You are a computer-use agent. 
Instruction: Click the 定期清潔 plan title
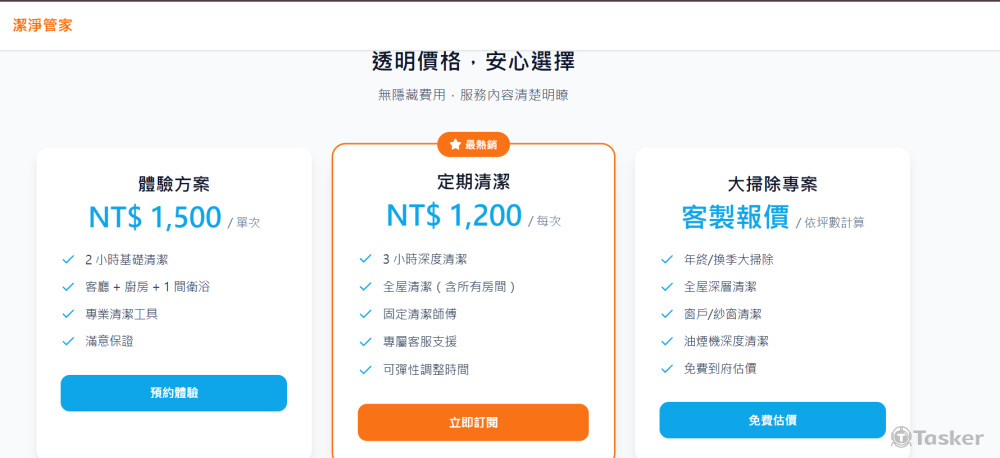(473, 182)
